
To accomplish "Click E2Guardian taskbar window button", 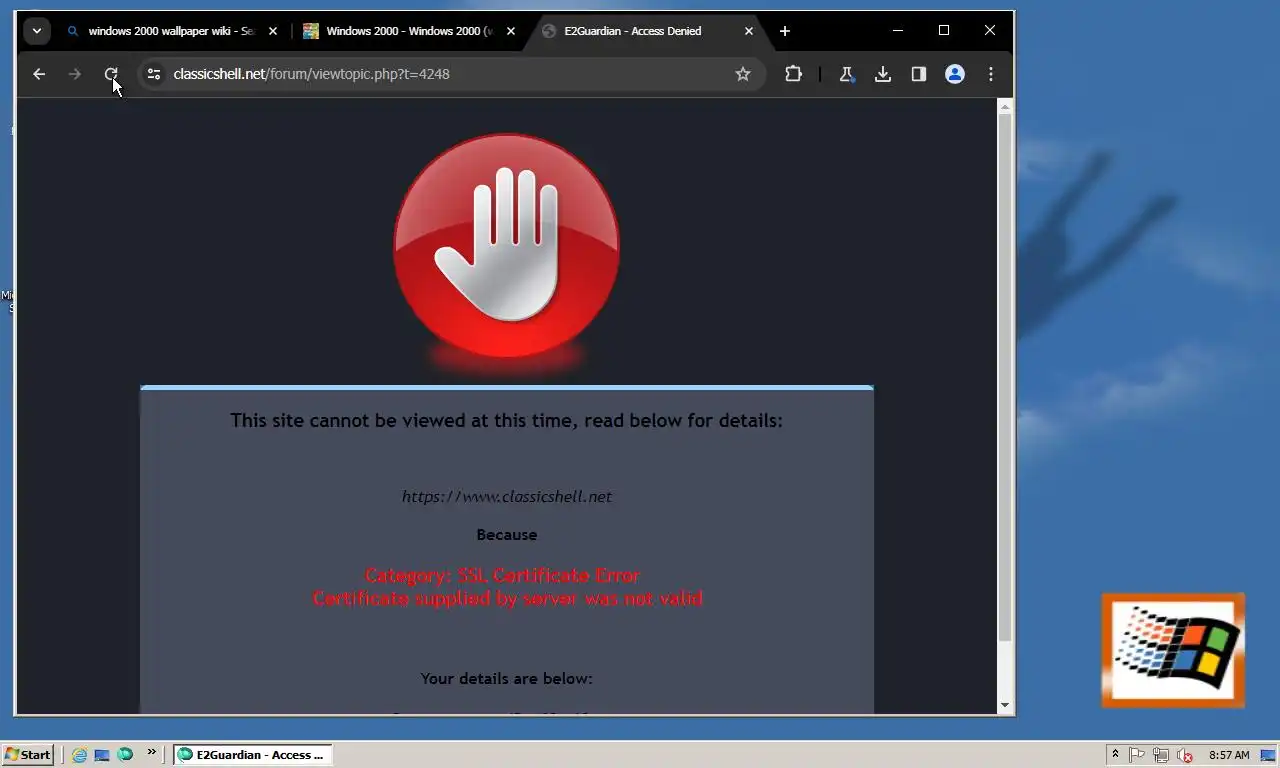I will point(253,755).
